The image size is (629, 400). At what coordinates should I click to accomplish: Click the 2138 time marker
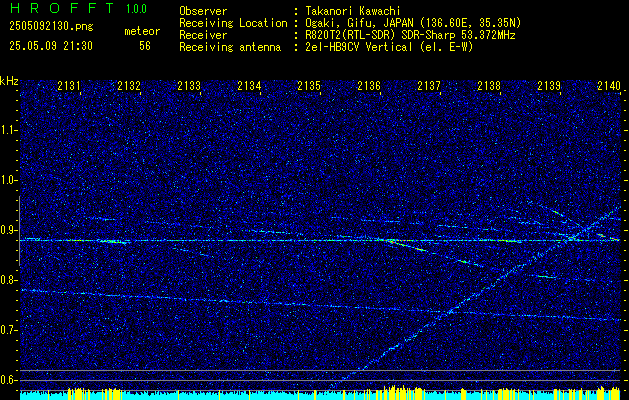[x=489, y=85]
